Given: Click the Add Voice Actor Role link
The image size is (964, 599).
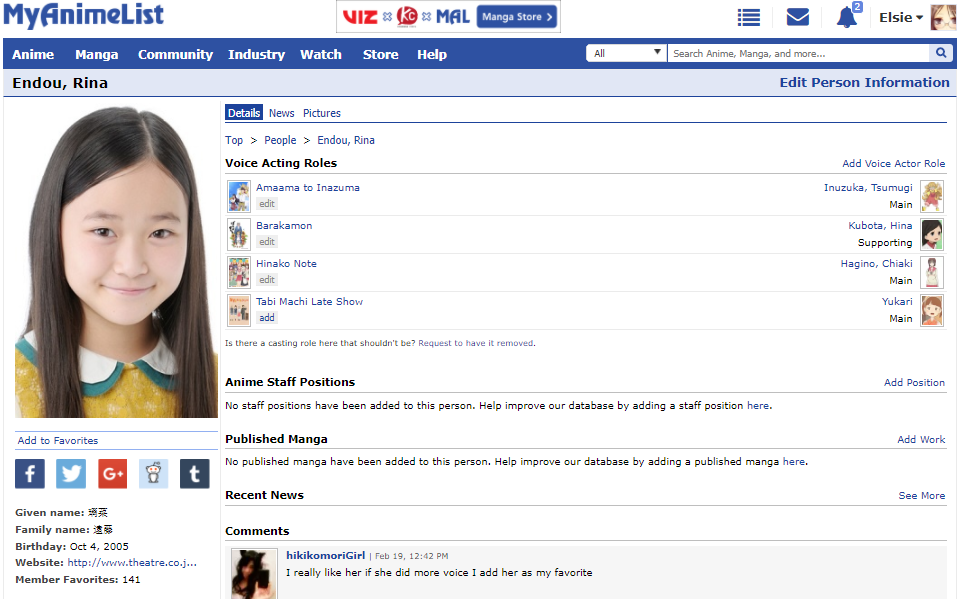Looking at the screenshot, I should tap(893, 163).
